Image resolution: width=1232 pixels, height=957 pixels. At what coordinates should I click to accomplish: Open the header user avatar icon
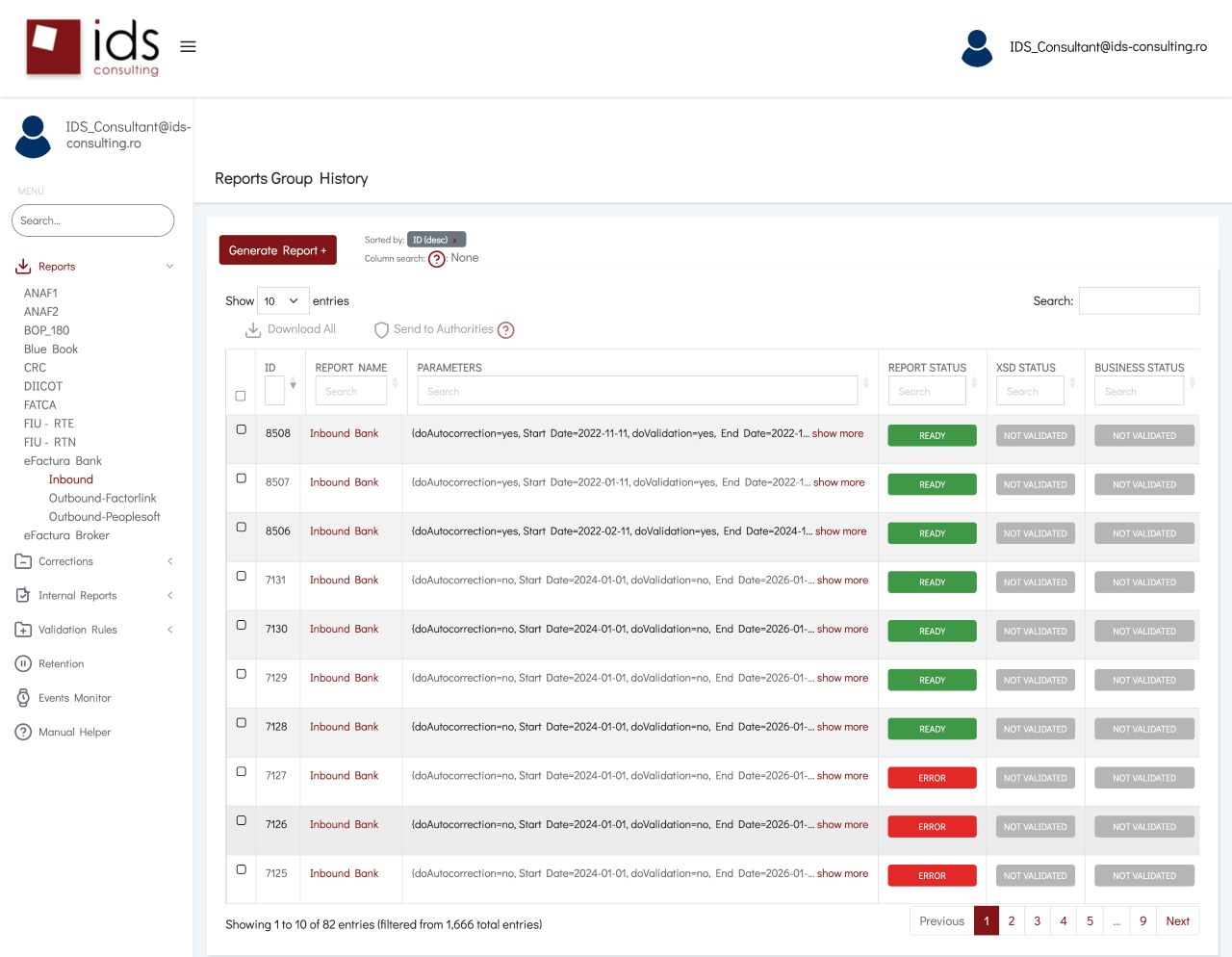[x=977, y=47]
